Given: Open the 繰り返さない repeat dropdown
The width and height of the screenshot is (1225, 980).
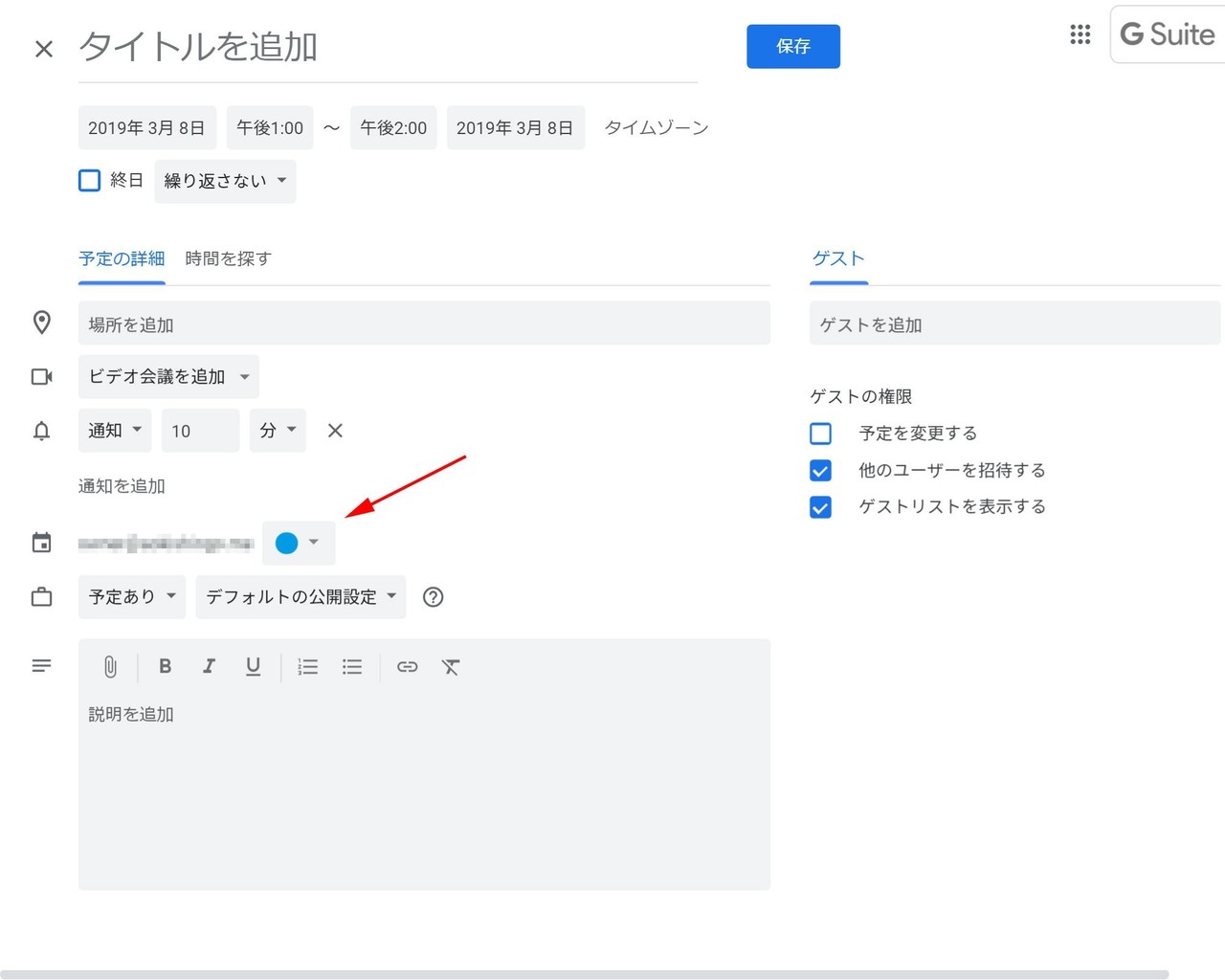Looking at the screenshot, I should pyautogui.click(x=226, y=181).
